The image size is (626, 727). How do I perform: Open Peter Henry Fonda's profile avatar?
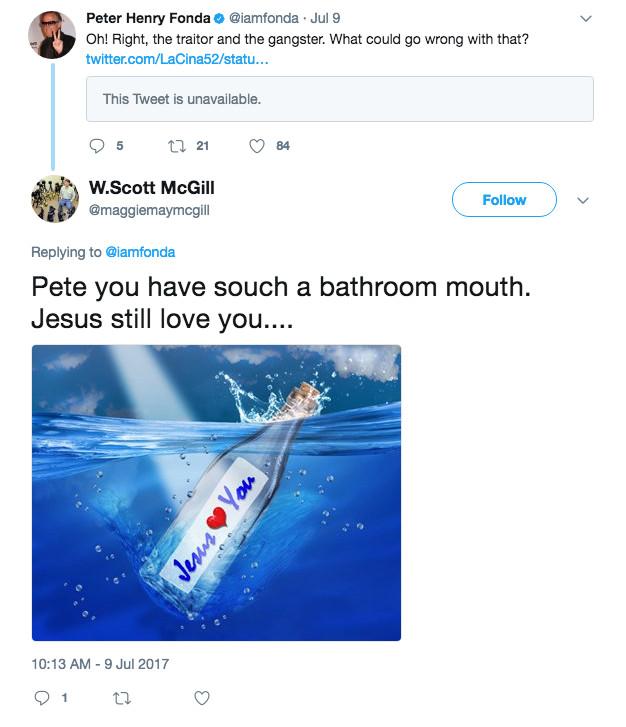[54, 33]
